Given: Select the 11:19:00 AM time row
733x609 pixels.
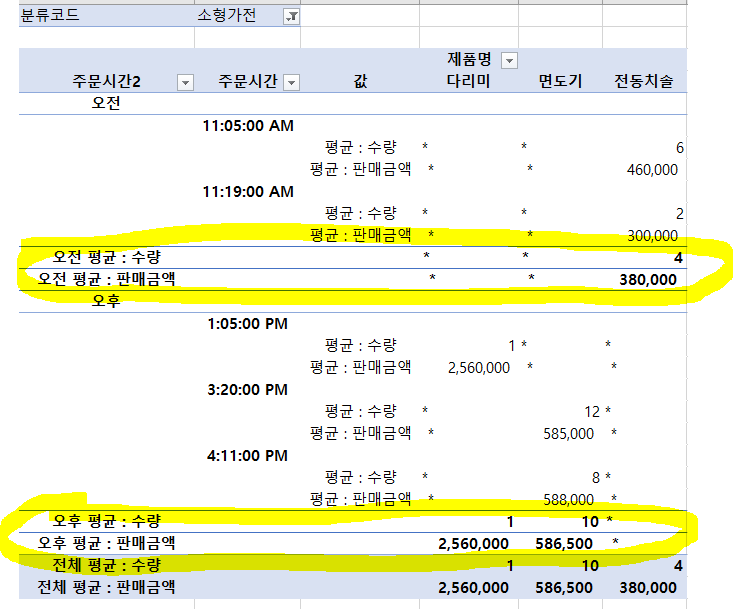Looking at the screenshot, I should point(248,191).
